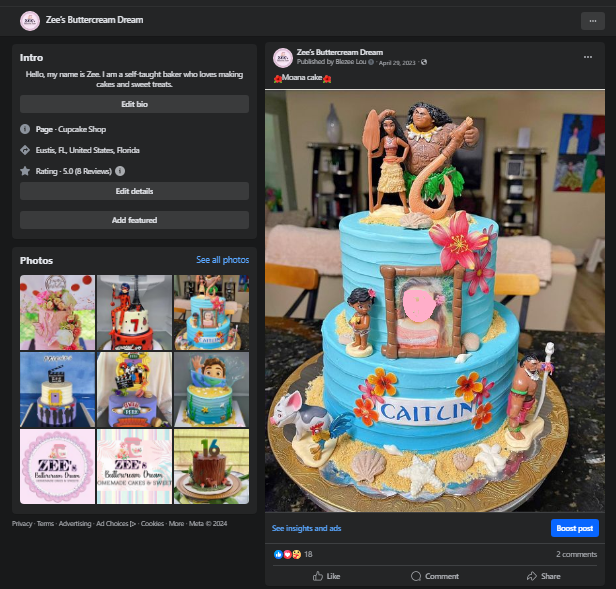The width and height of the screenshot is (616, 589).
Task: Click the post author's profile picture
Action: pos(283,58)
